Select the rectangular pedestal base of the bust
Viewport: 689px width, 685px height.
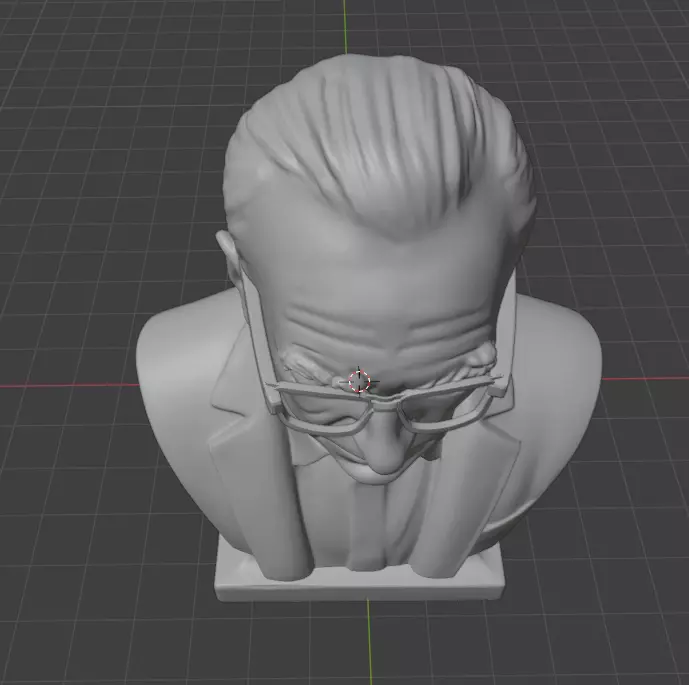359,579
